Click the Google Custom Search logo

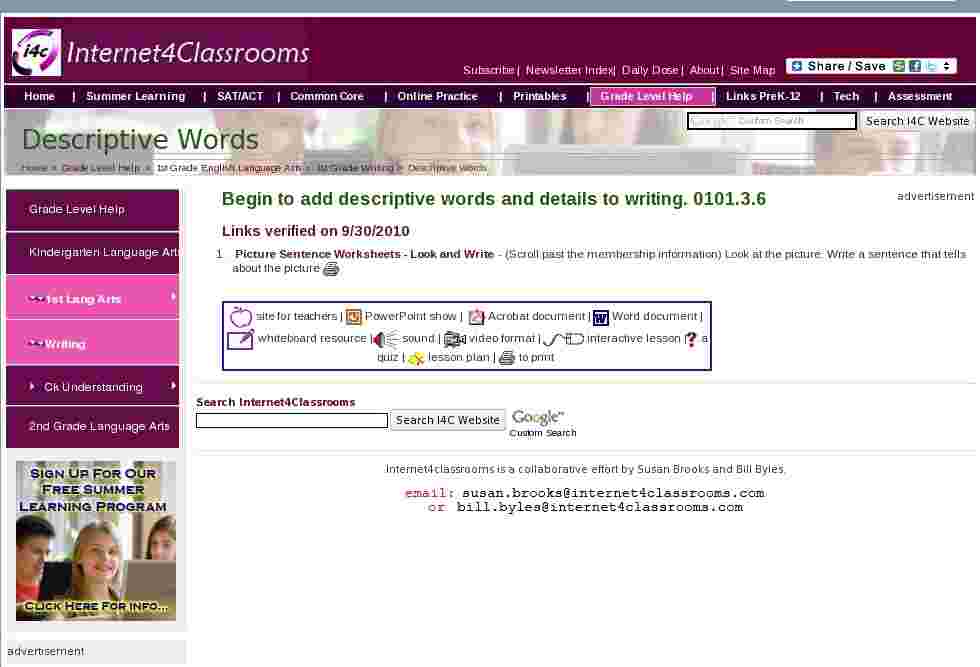pos(542,423)
